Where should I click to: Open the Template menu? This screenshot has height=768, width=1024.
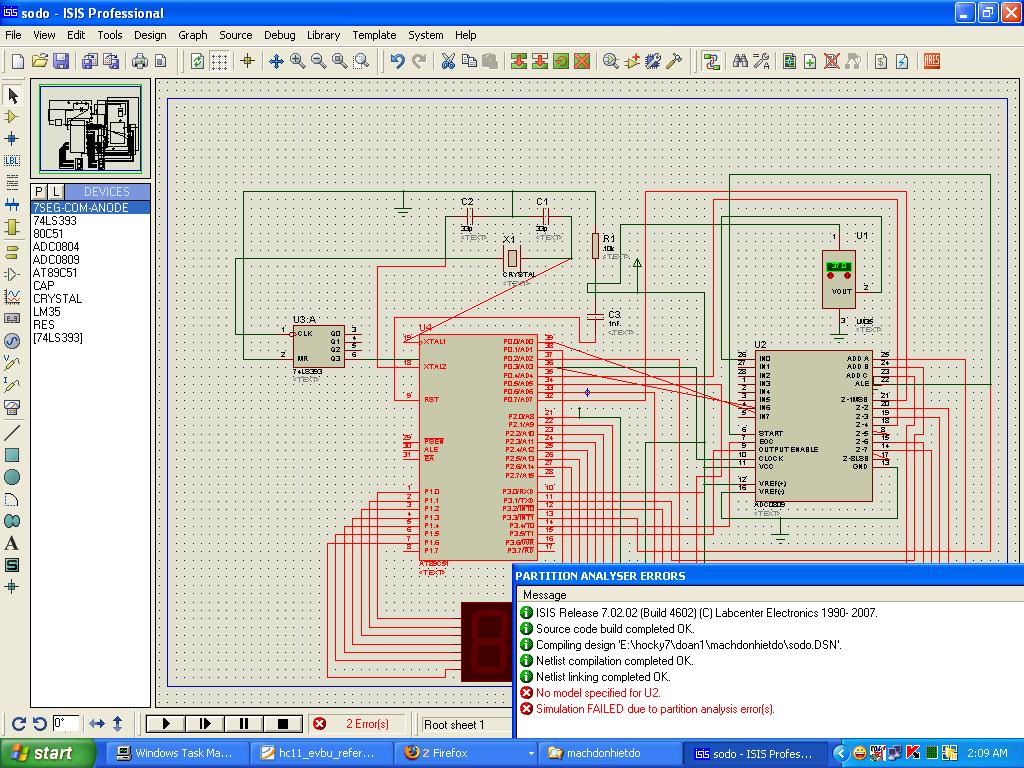374,35
